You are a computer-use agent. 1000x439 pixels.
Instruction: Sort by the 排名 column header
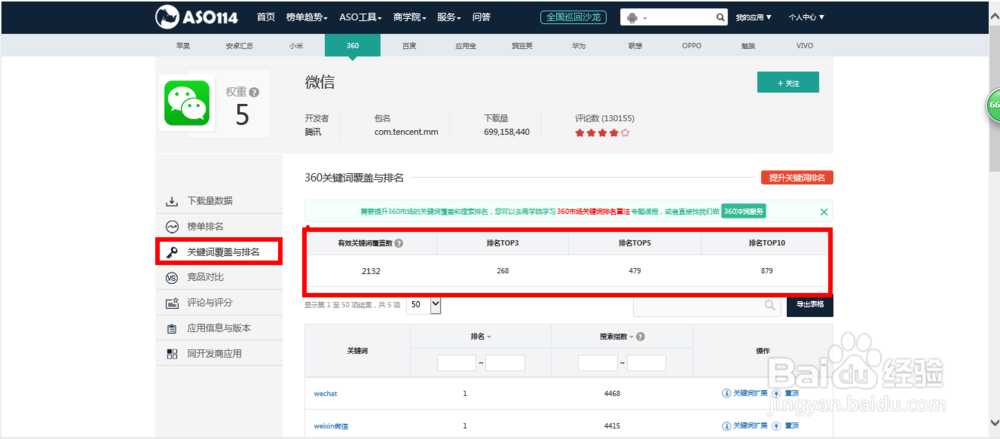(x=481, y=336)
